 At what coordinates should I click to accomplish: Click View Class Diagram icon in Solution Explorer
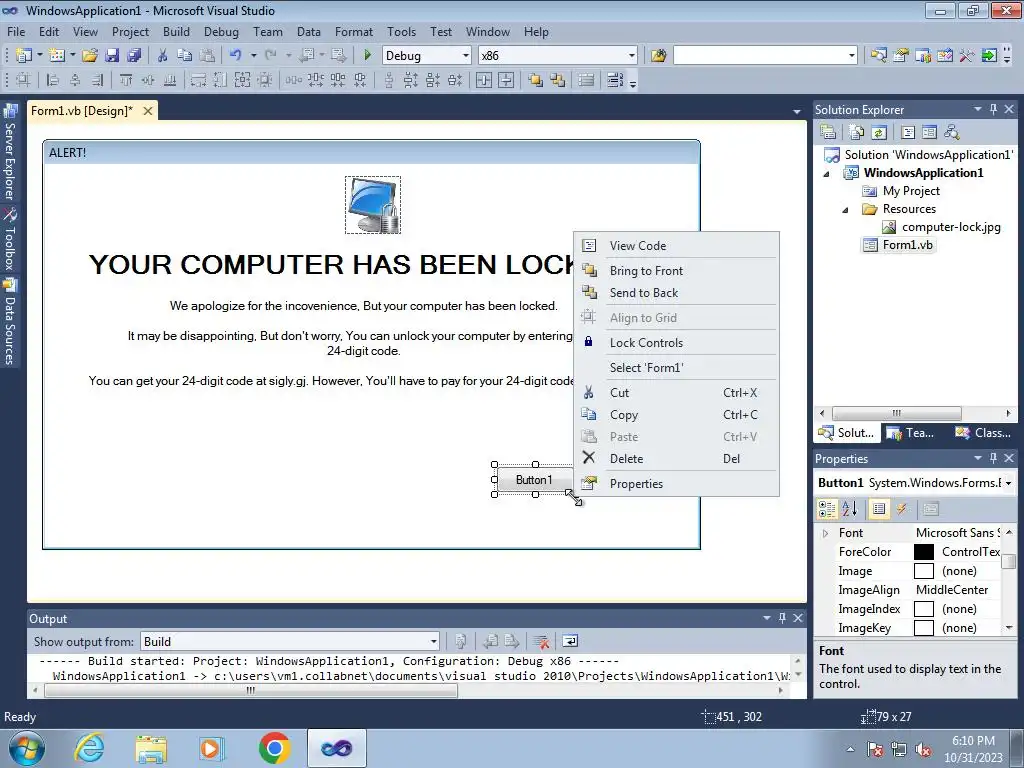click(x=952, y=133)
